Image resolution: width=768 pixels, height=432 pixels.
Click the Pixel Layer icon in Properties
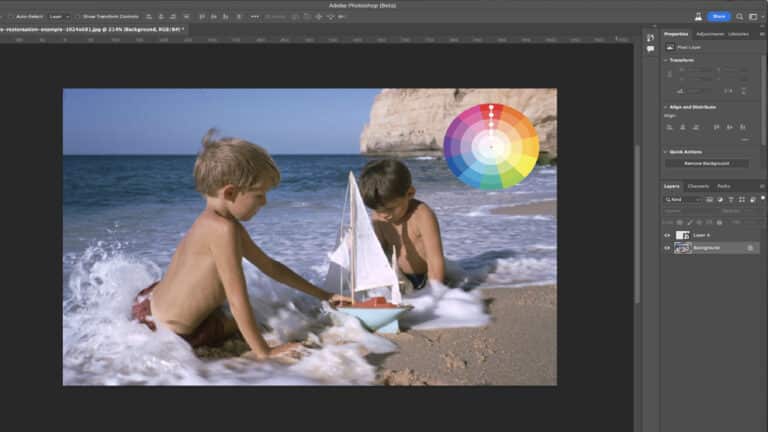coord(670,48)
